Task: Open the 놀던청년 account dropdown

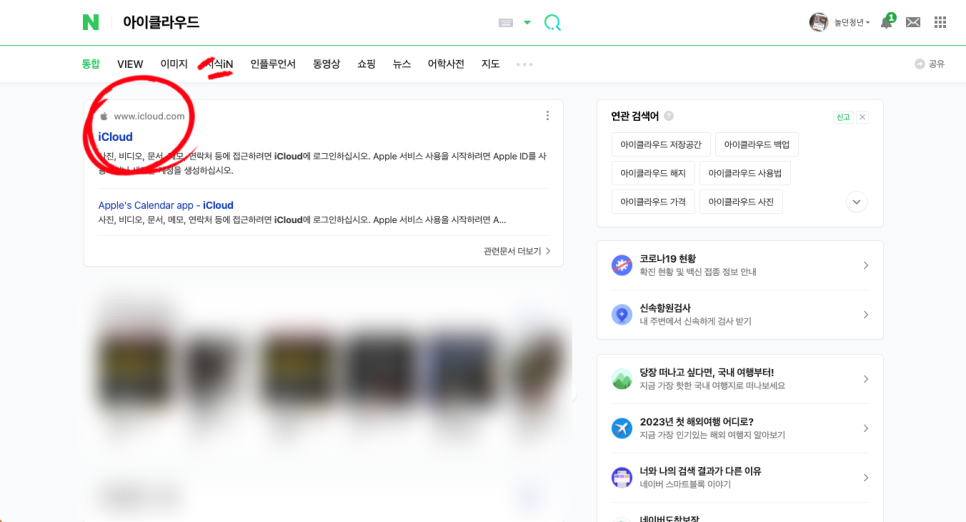Action: [852, 23]
